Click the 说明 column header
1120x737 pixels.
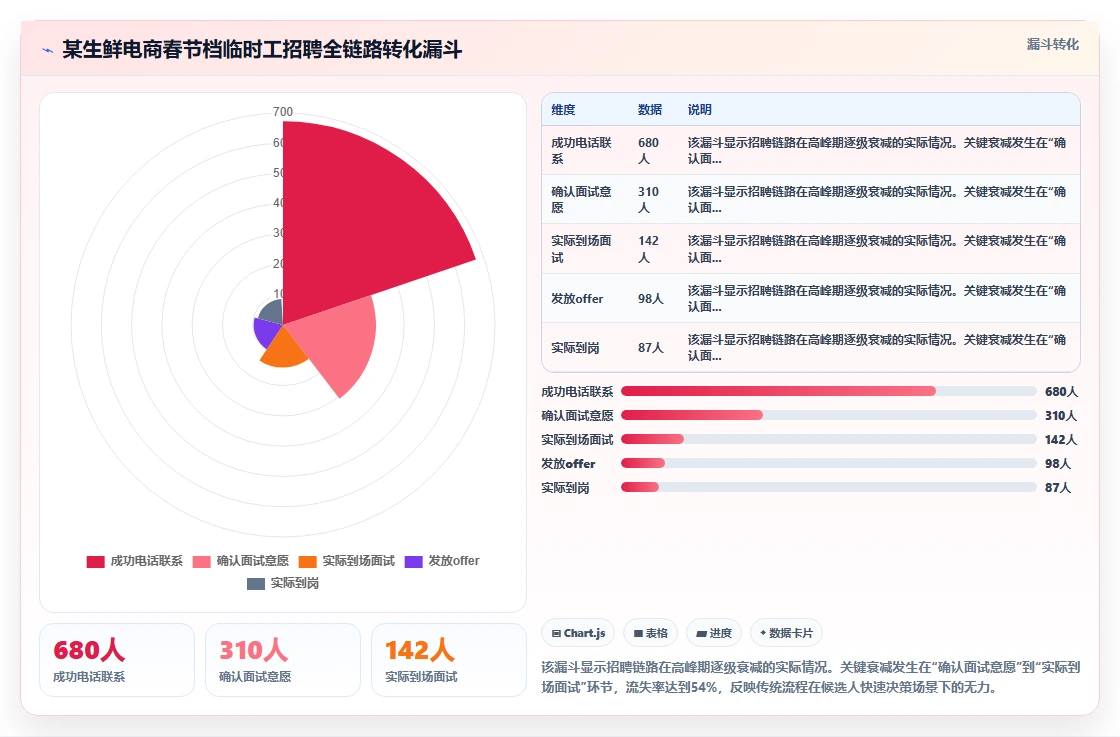click(699, 110)
